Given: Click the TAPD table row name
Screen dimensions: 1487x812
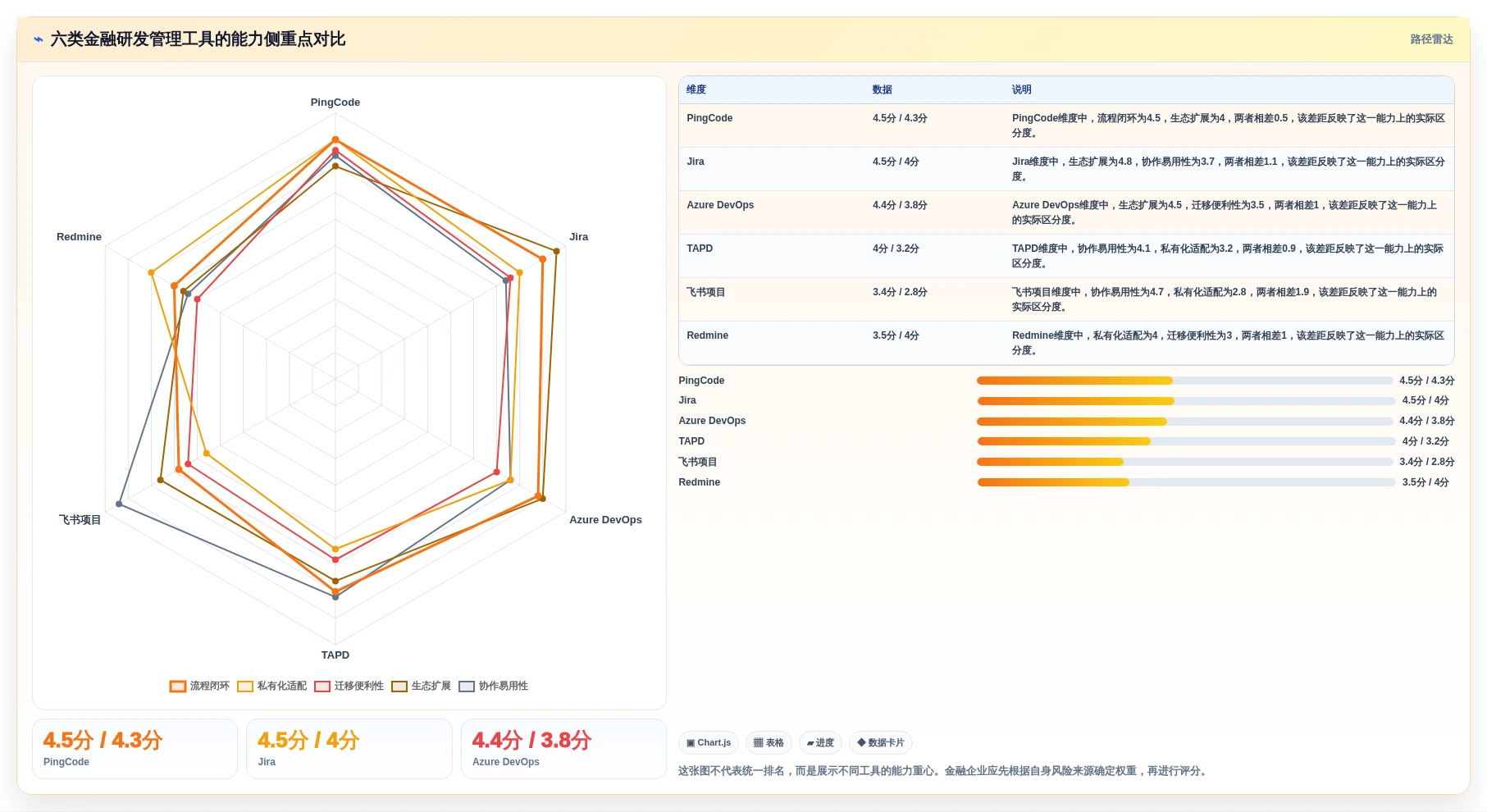Looking at the screenshot, I should tap(700, 249).
